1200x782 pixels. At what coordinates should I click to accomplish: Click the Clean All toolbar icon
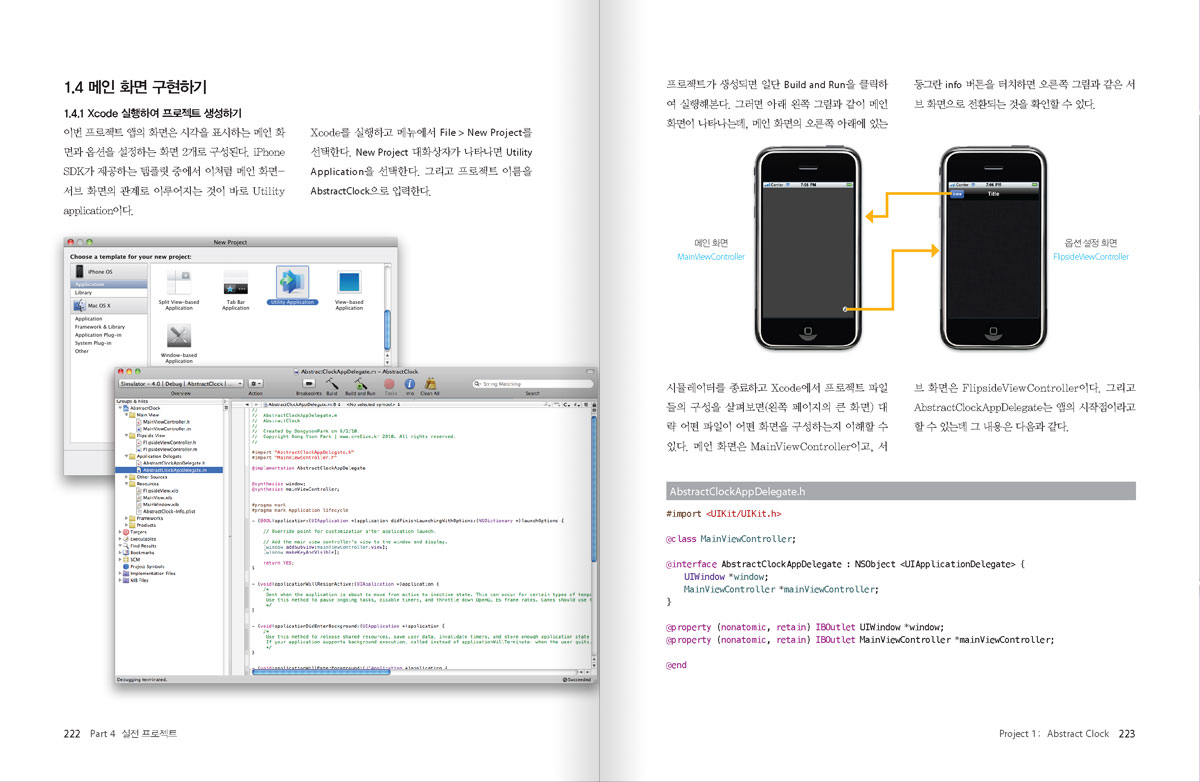coord(431,384)
